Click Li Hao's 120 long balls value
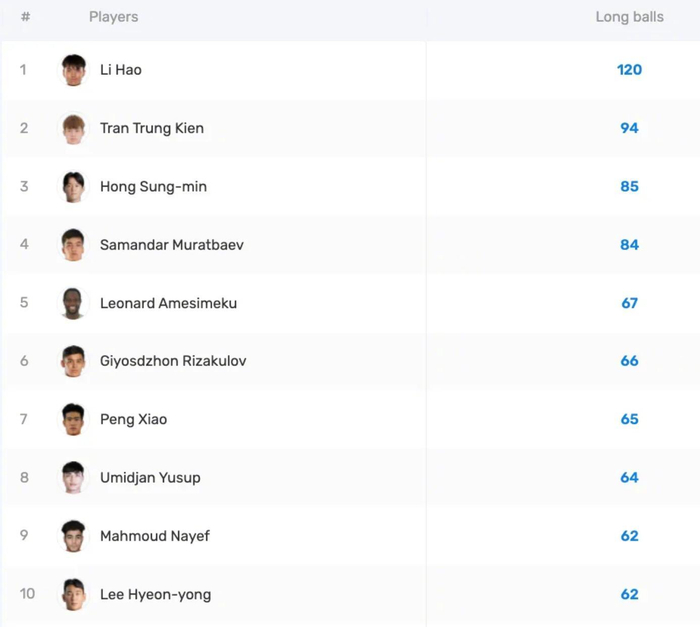Image resolution: width=700 pixels, height=627 pixels. coord(629,70)
